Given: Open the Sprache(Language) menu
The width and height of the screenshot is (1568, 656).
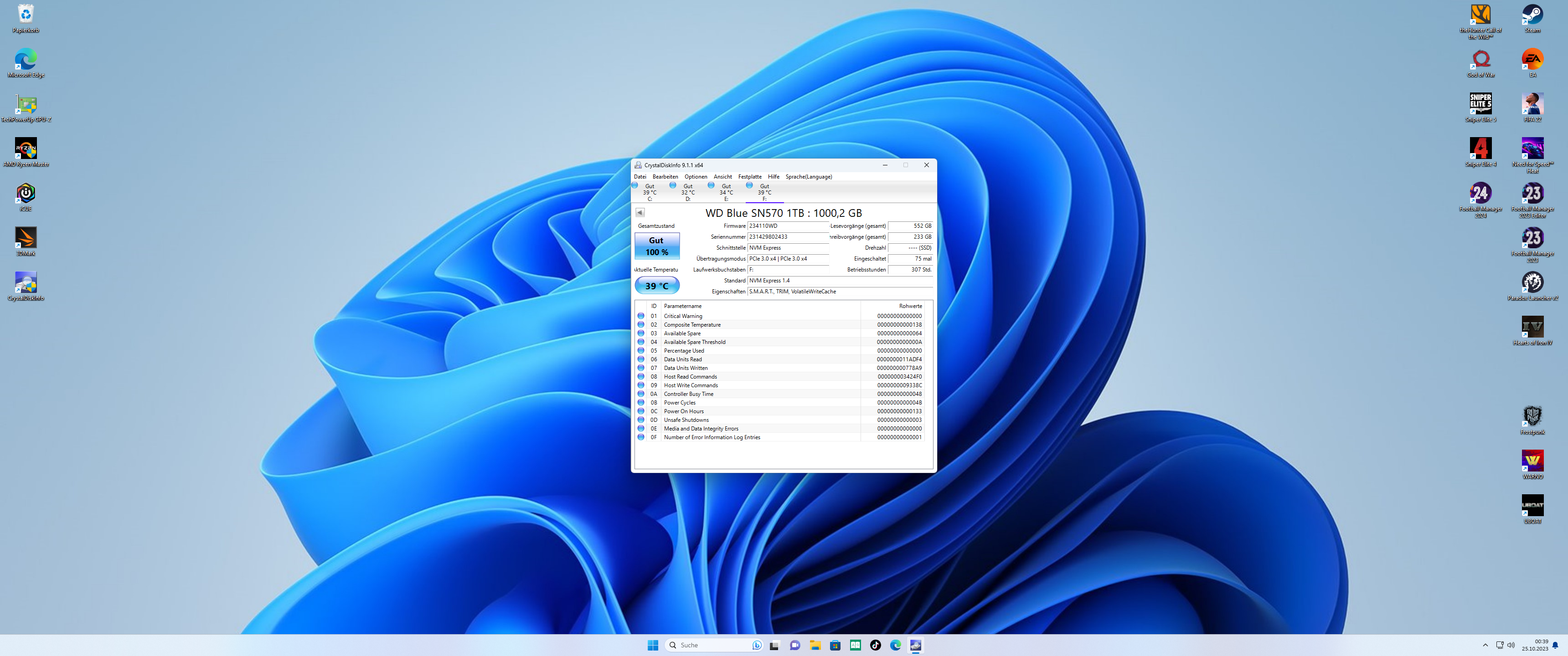Looking at the screenshot, I should [808, 176].
